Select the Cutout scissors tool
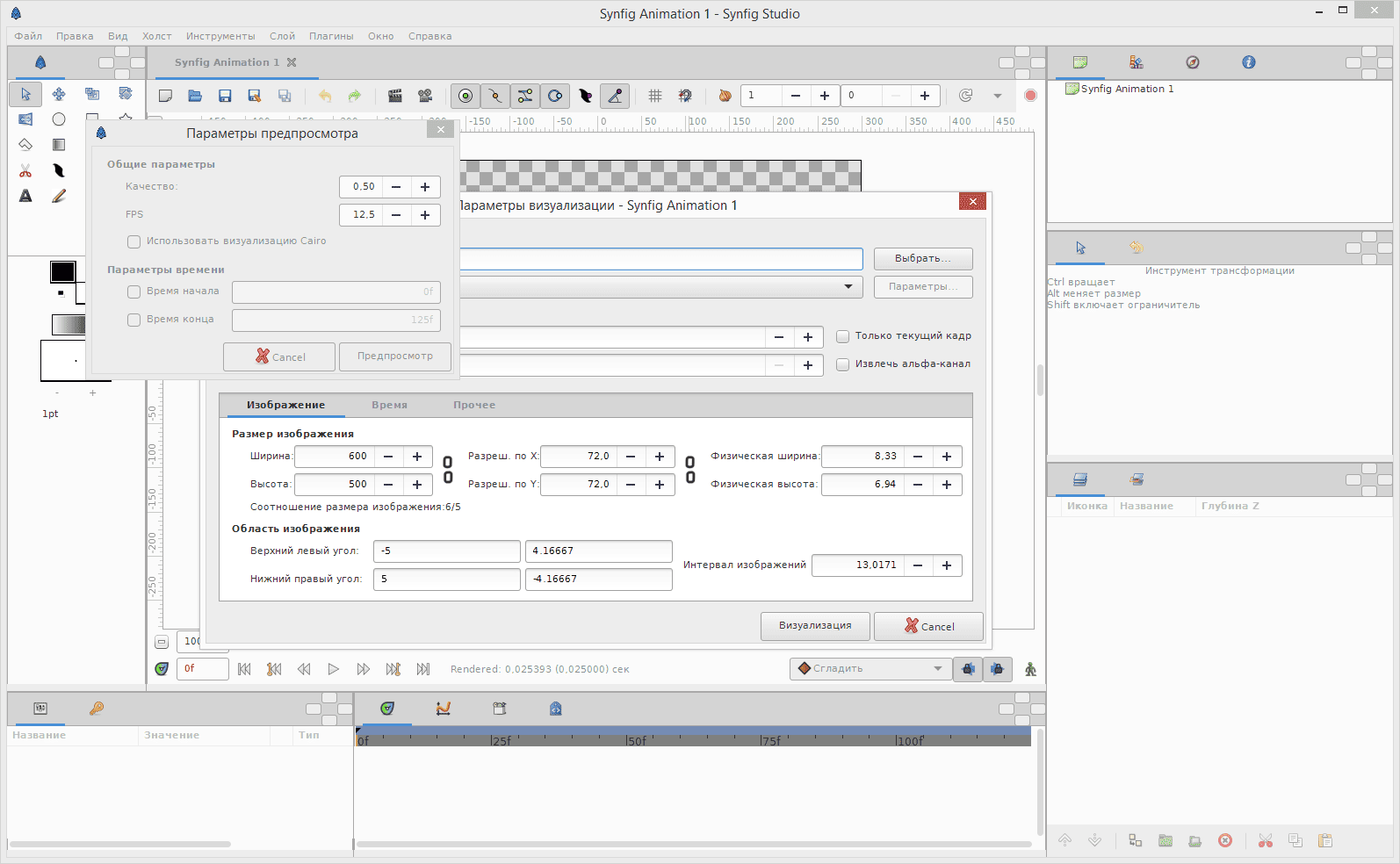This screenshot has height=864, width=1400. pos(25,170)
